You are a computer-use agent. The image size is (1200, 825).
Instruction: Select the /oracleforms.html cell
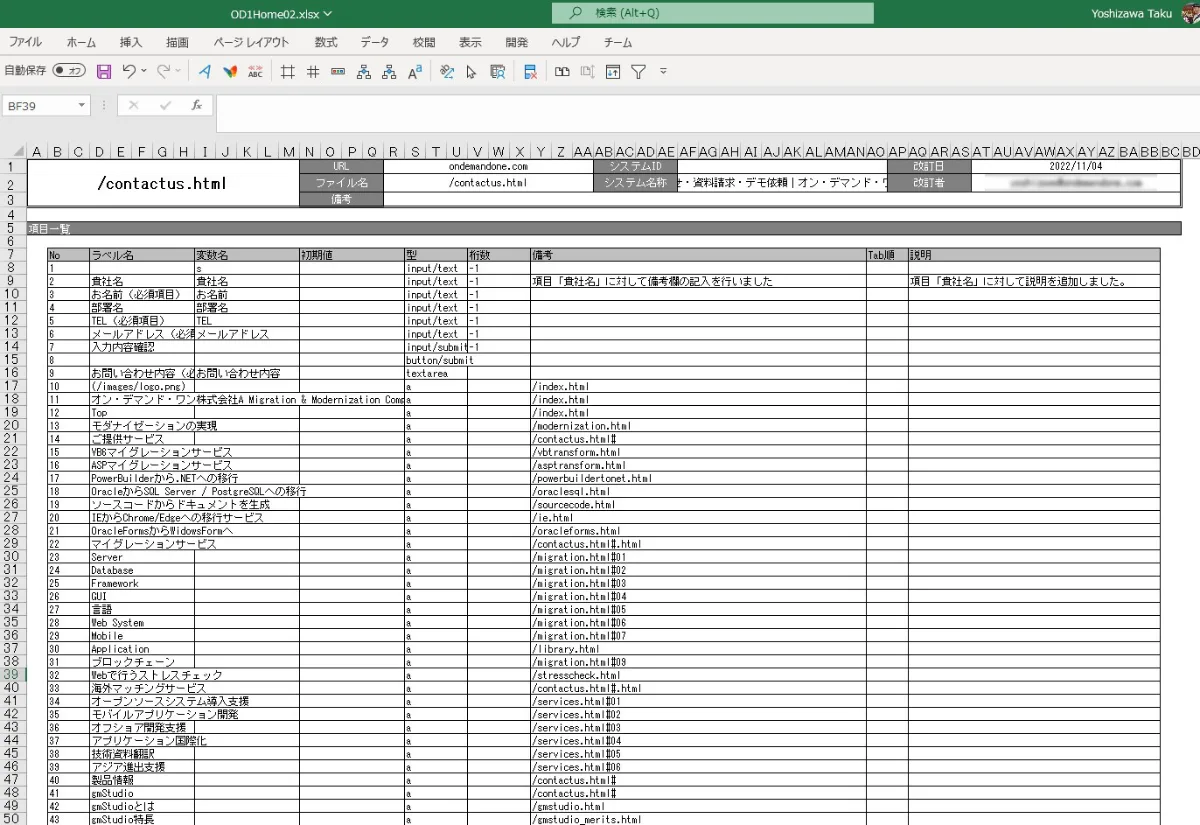pos(698,531)
